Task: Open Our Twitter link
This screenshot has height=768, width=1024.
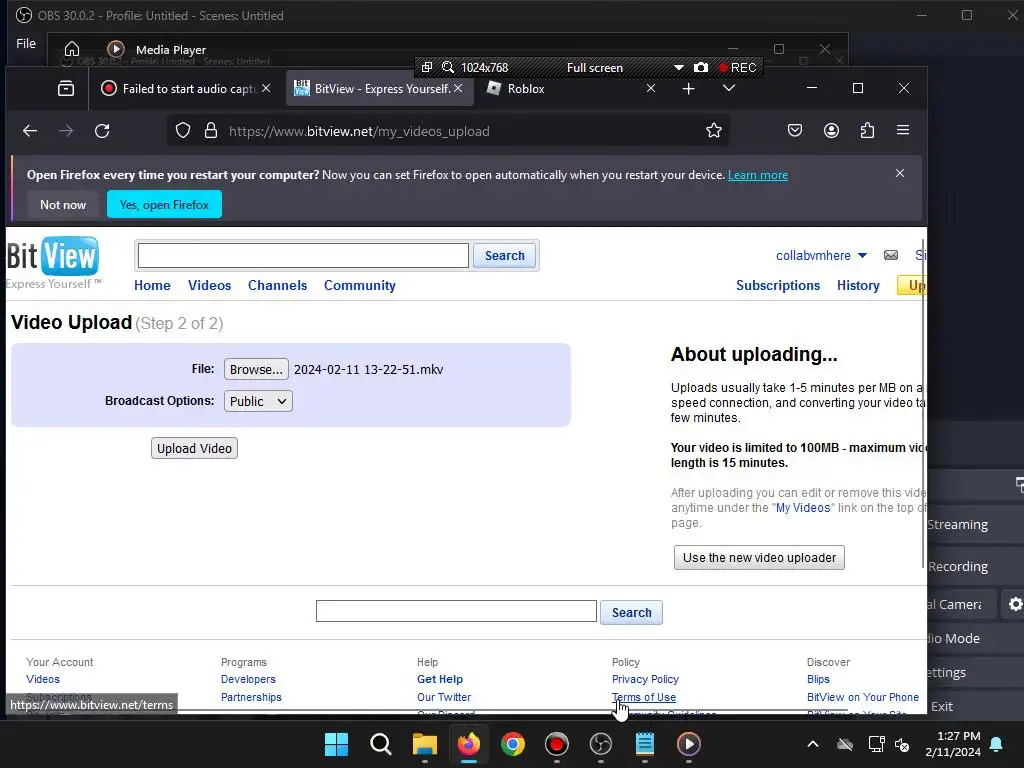Action: click(x=444, y=697)
